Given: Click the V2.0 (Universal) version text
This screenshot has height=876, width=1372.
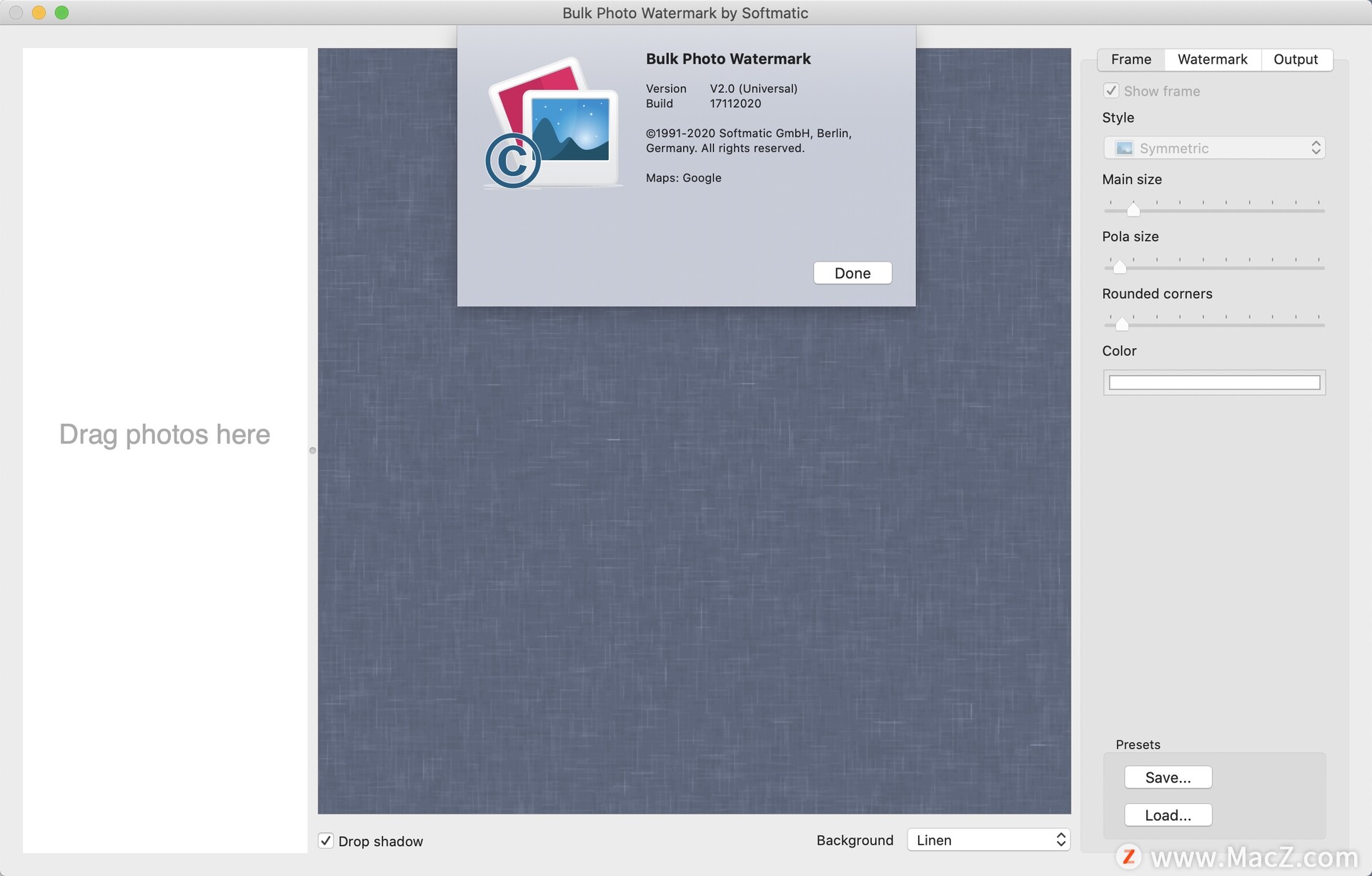Looking at the screenshot, I should (753, 89).
